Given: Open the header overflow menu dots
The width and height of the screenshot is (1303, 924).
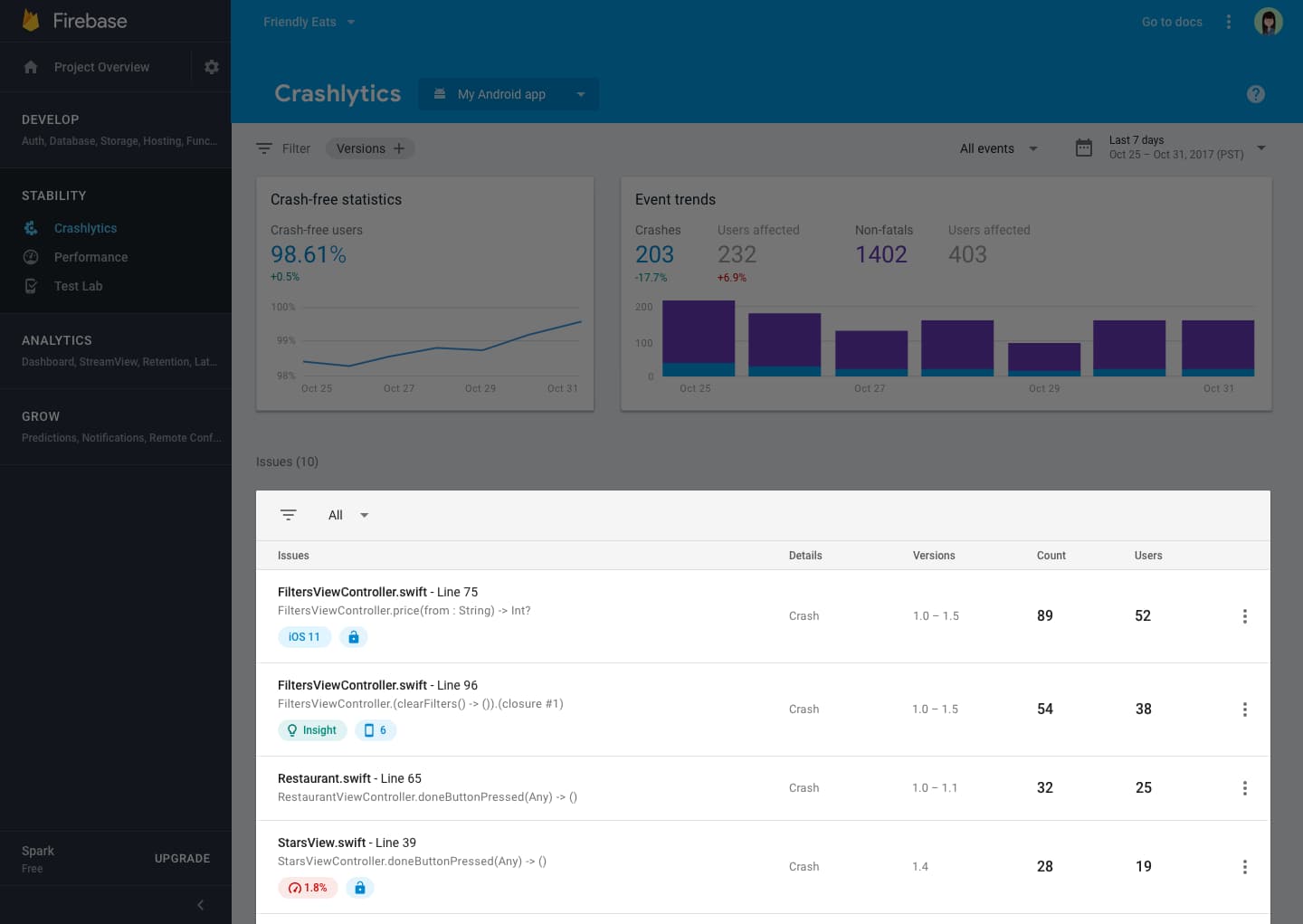Looking at the screenshot, I should click(x=1229, y=22).
